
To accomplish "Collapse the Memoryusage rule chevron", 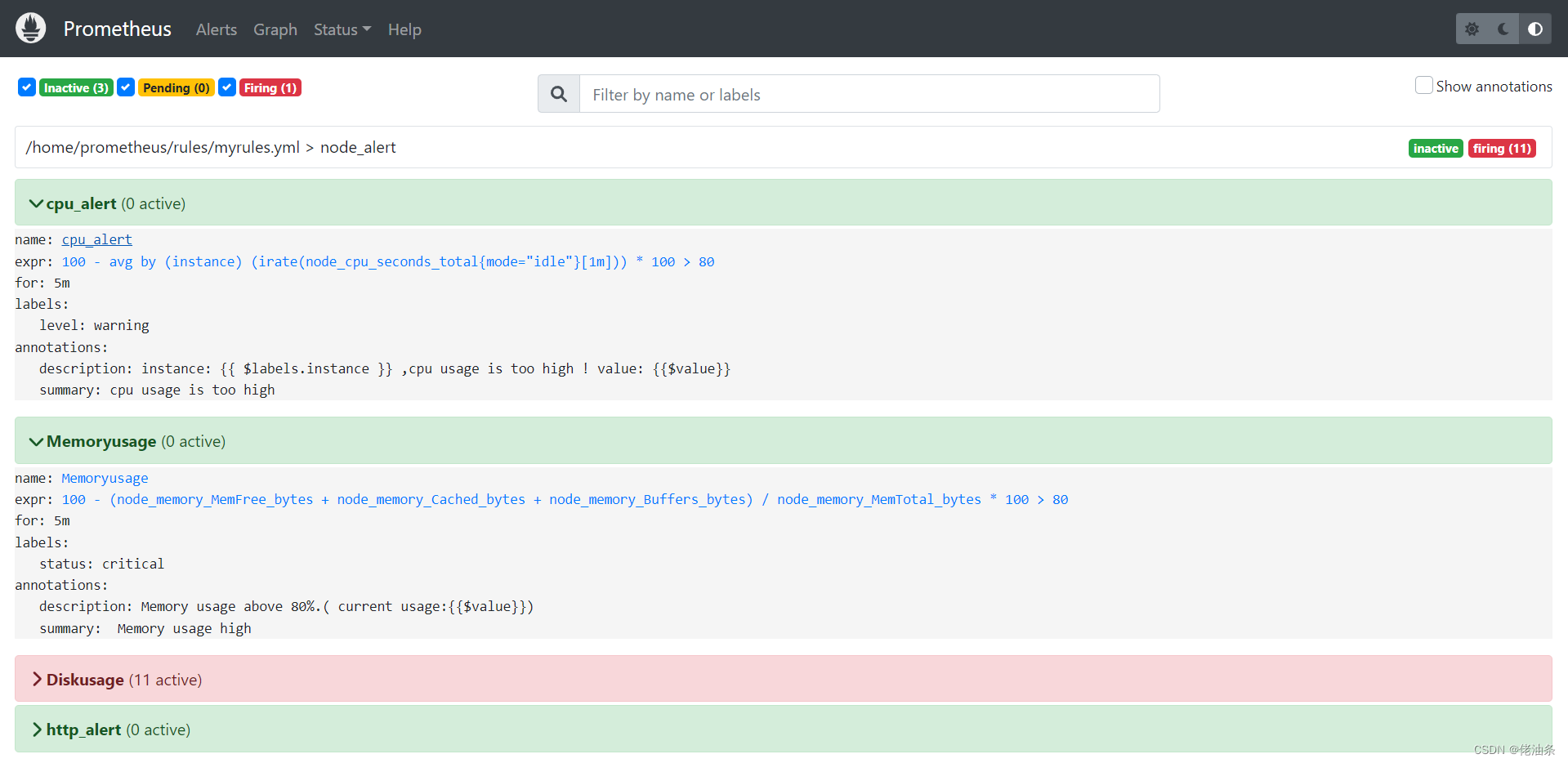I will click(x=36, y=441).
